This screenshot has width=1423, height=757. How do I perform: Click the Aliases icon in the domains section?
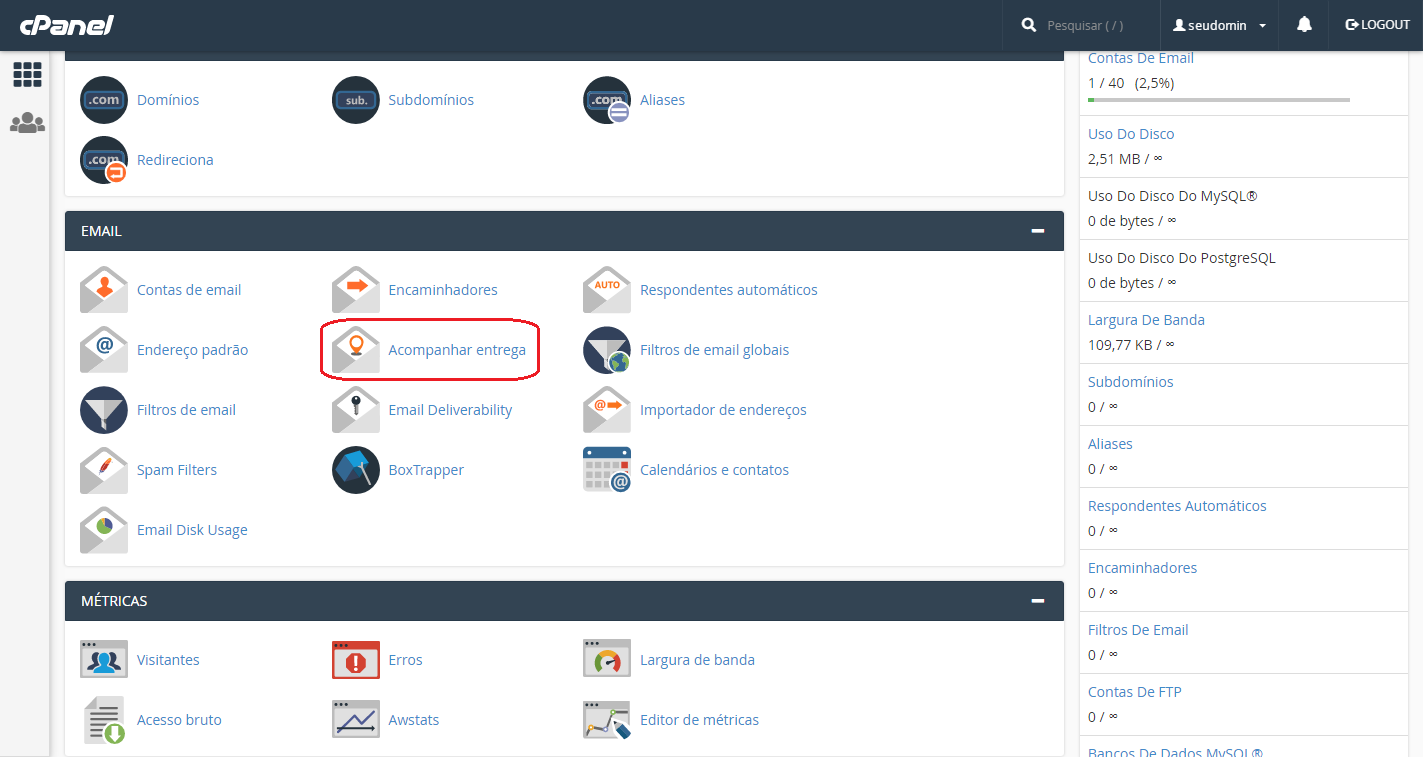[x=607, y=100]
